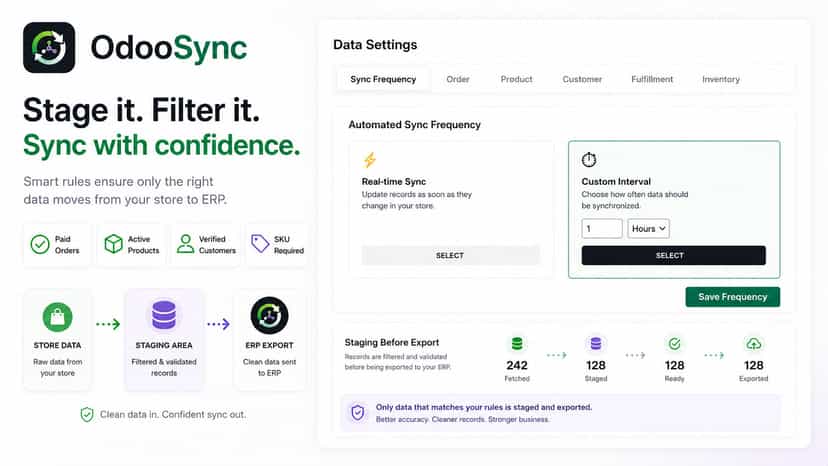This screenshot has height=466, width=828.
Task: Switch to the Customer tab
Action: coord(582,79)
